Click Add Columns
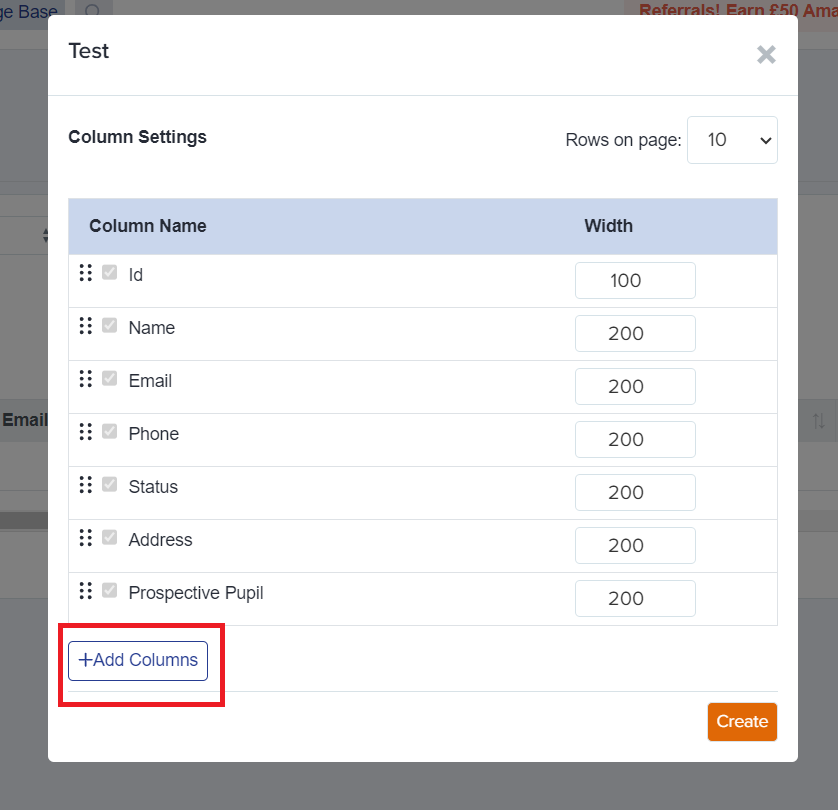The image size is (838, 810). click(137, 660)
